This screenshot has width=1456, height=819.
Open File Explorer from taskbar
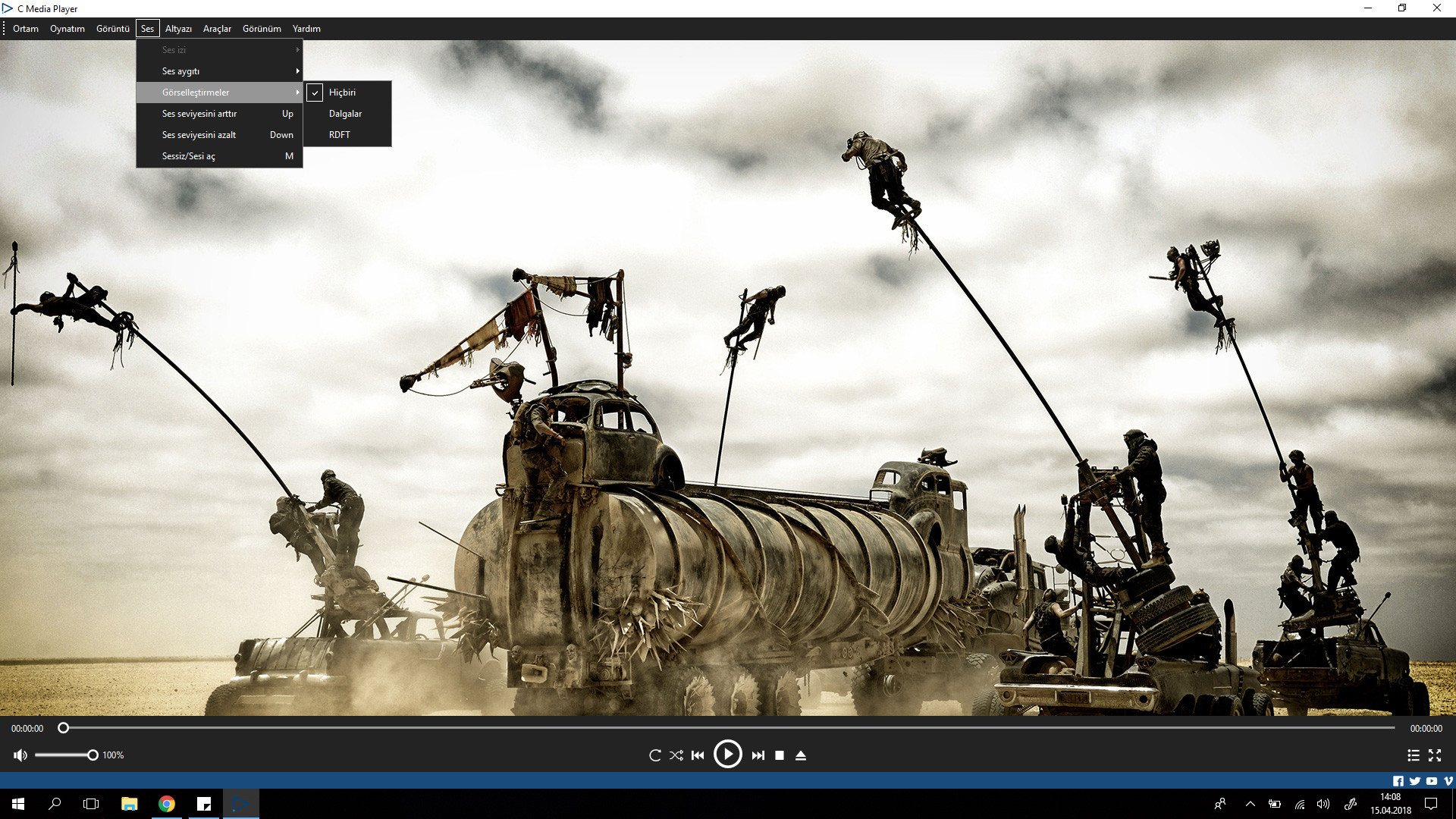(x=130, y=804)
